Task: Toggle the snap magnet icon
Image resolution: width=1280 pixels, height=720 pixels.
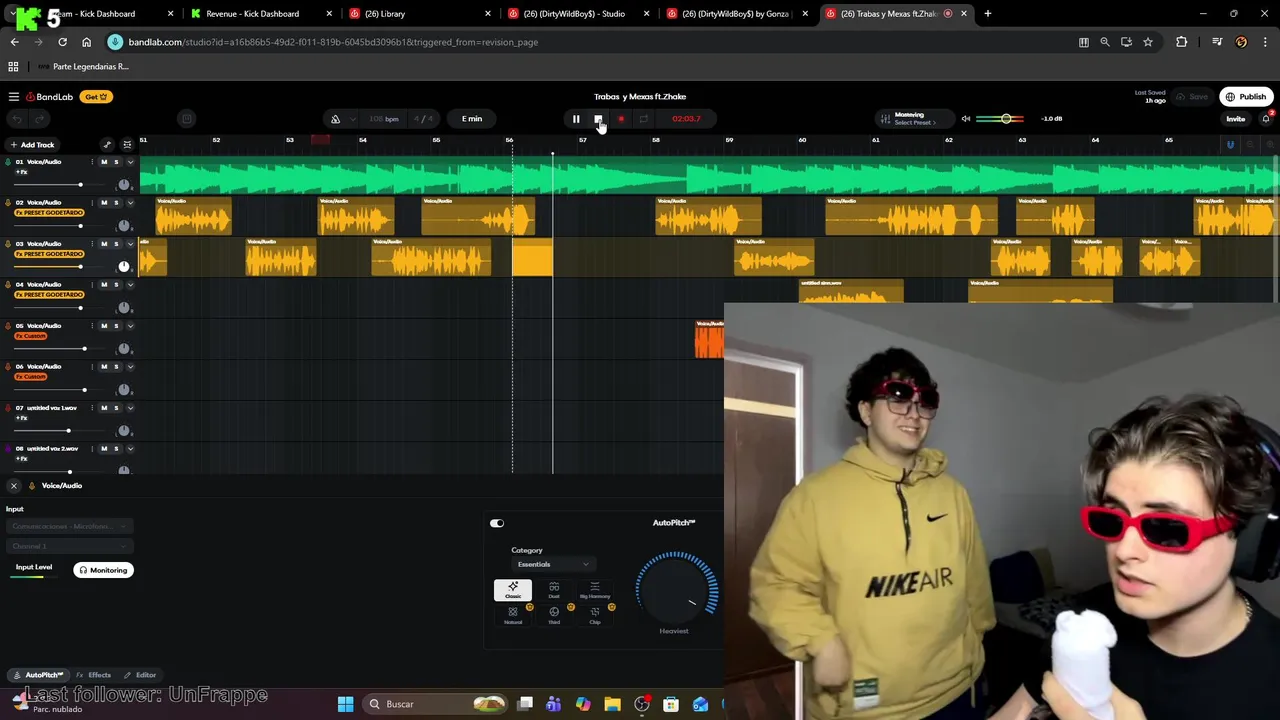Action: (1230, 145)
